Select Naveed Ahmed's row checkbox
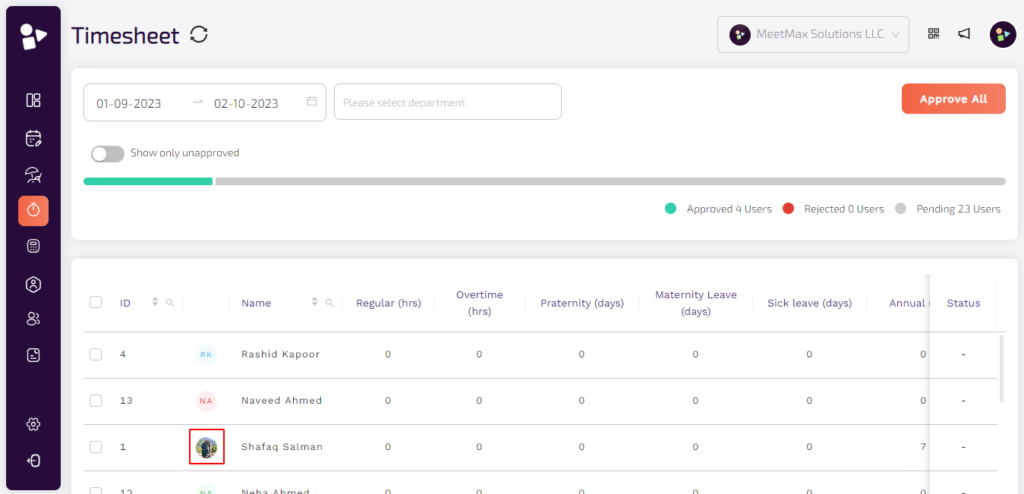Screen dimensions: 1024x494 (x=96, y=400)
